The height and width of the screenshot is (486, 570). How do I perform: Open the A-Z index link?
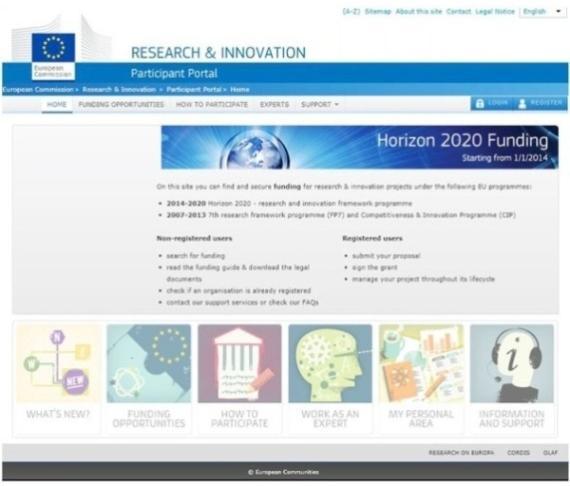(x=351, y=11)
